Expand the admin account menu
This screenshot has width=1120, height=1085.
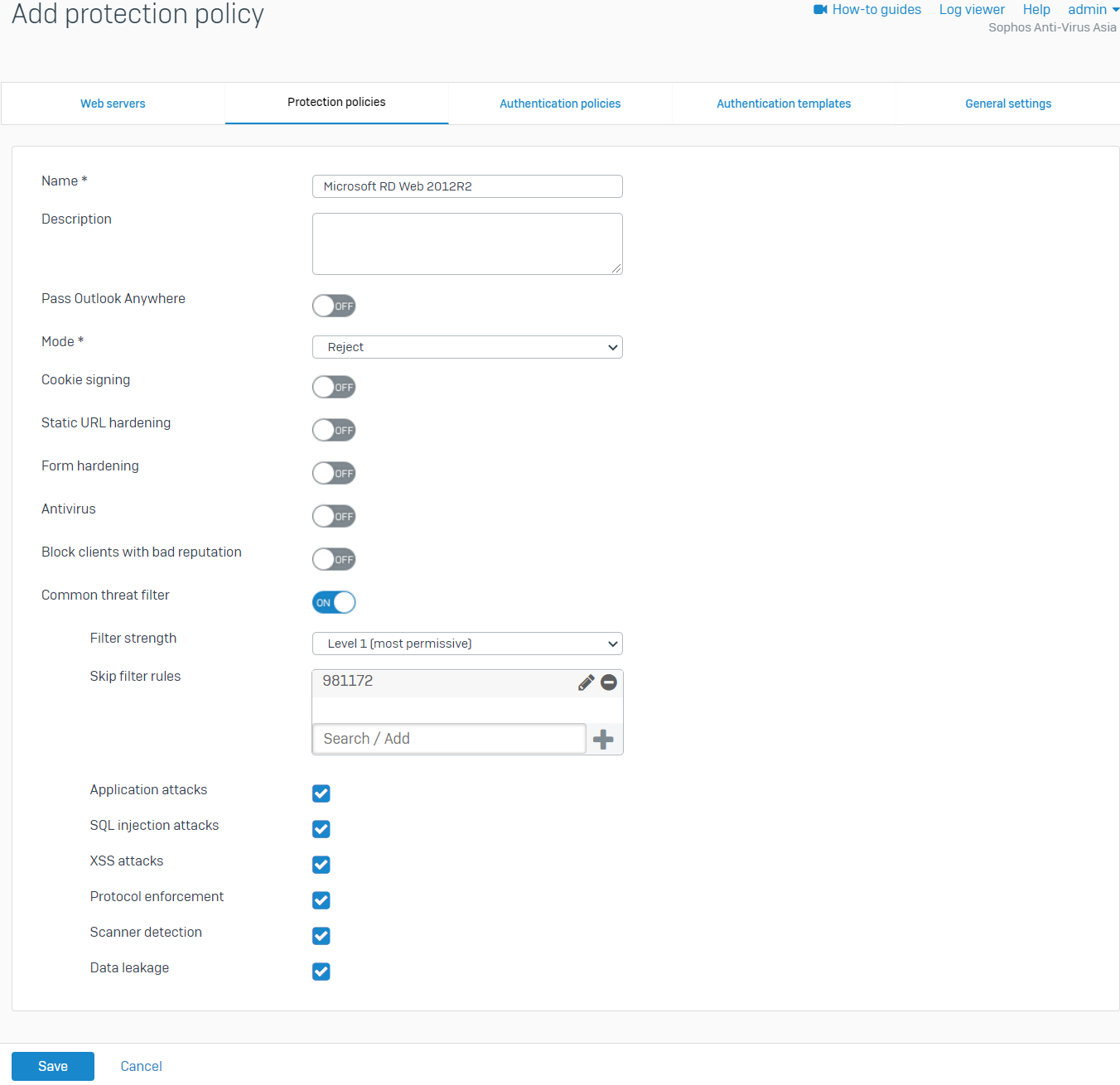pos(1092,9)
